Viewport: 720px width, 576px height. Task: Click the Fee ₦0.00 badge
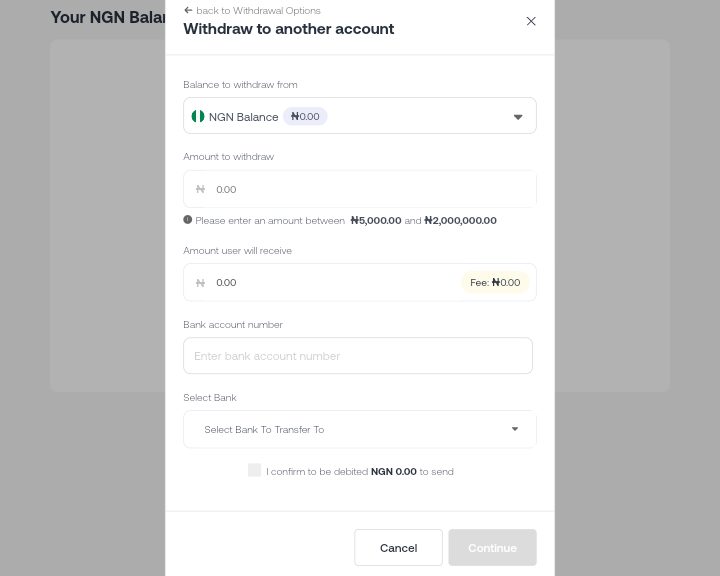tap(495, 283)
